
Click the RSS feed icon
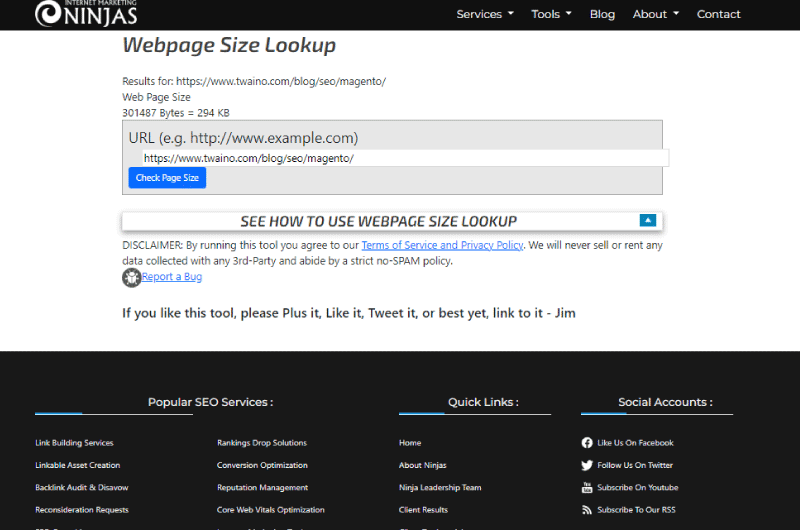click(x=587, y=510)
